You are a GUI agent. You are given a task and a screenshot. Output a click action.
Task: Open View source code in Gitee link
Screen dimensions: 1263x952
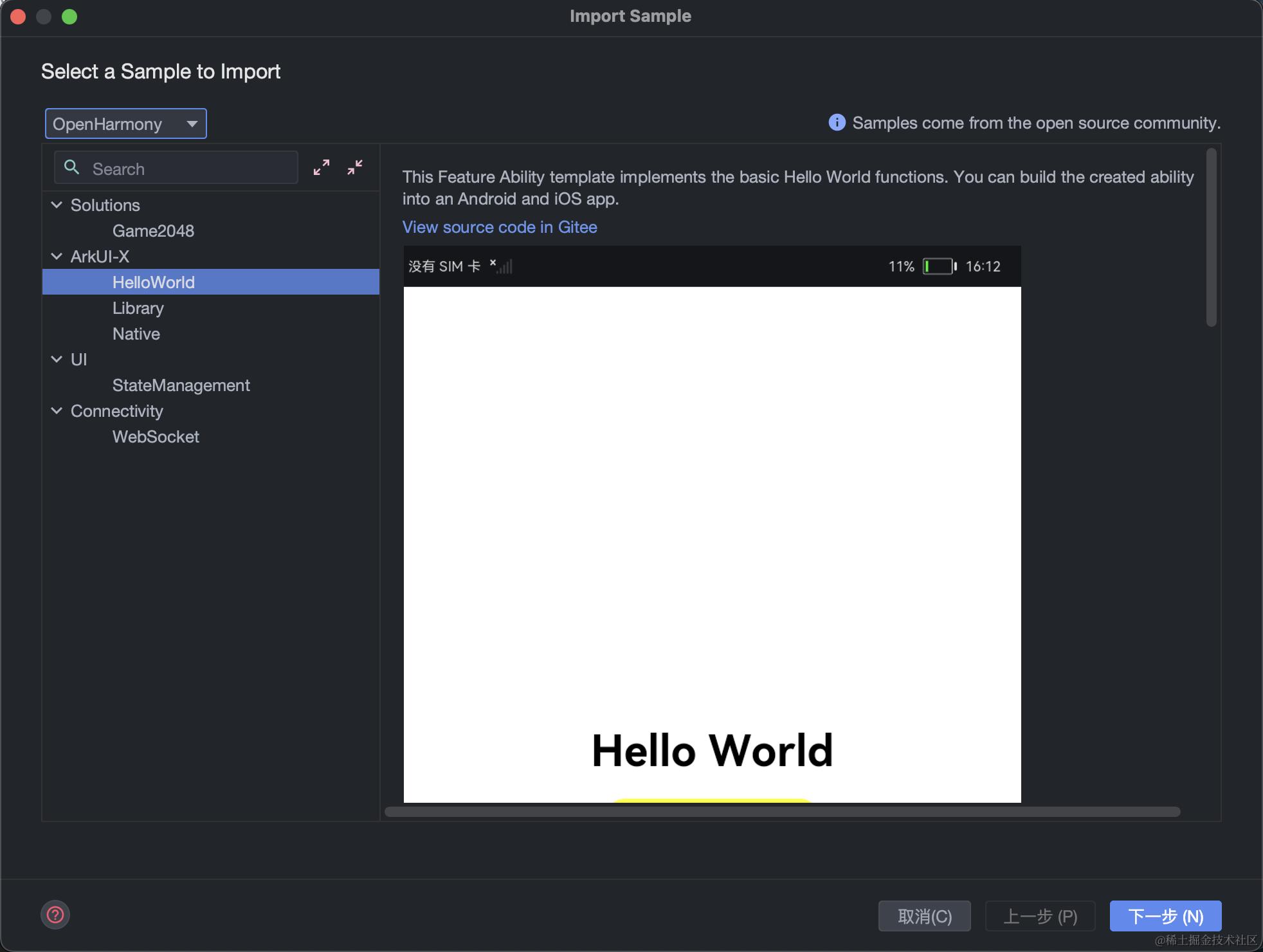[499, 227]
